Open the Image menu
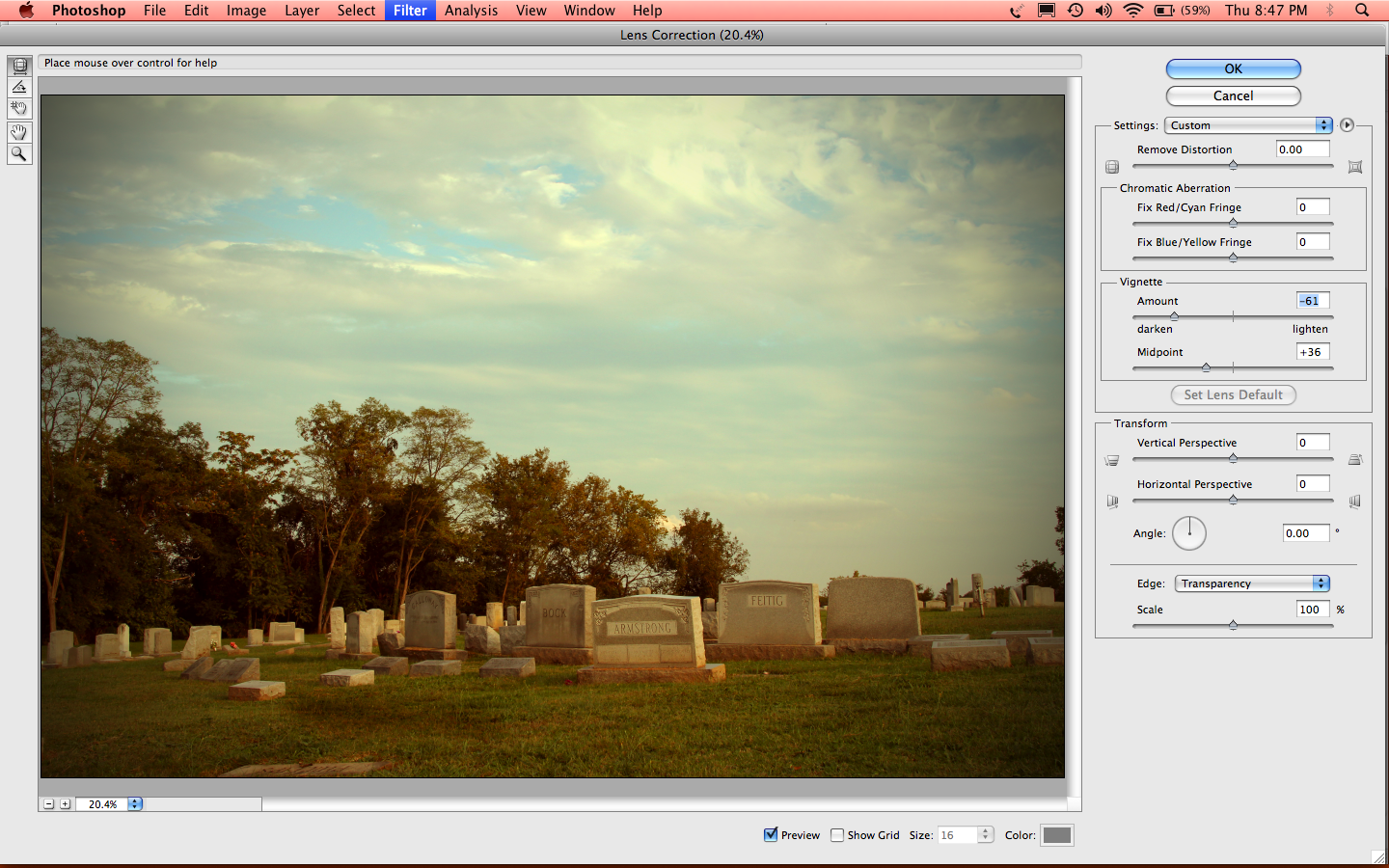The height and width of the screenshot is (868, 1389). click(246, 11)
